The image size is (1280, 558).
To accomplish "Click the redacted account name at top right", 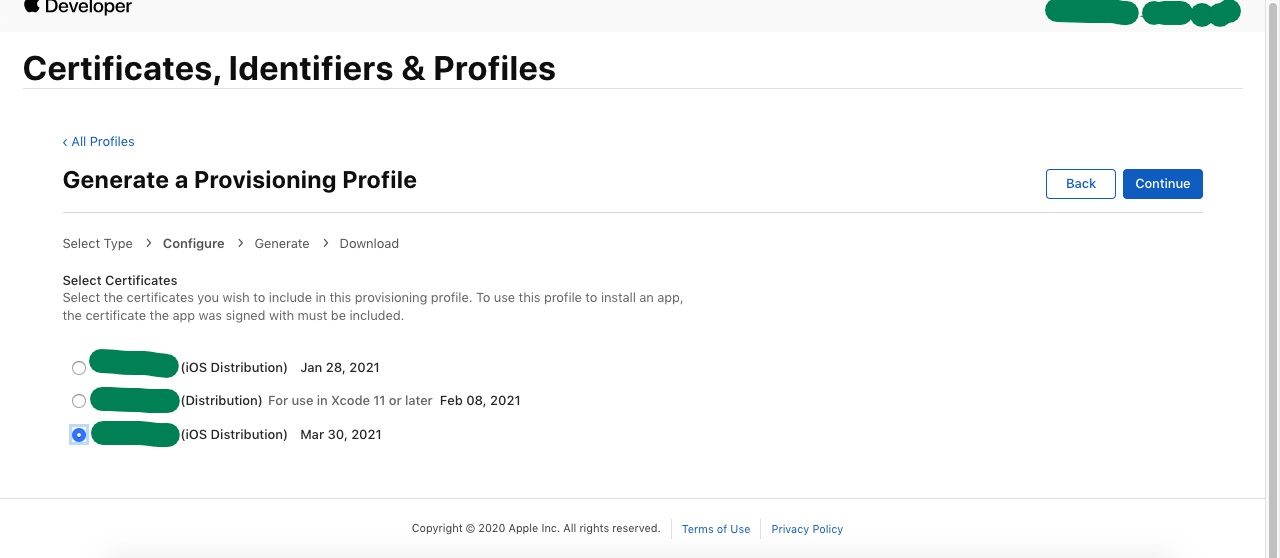I will click(x=1143, y=13).
